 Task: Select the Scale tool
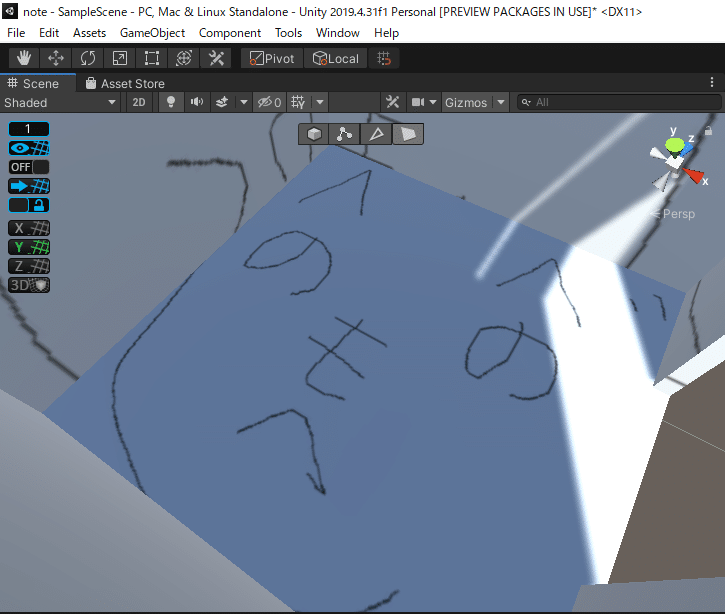coord(120,58)
